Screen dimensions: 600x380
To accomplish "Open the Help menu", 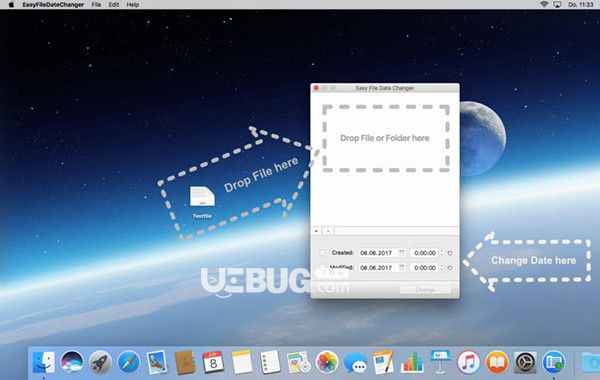I will click(x=133, y=5).
